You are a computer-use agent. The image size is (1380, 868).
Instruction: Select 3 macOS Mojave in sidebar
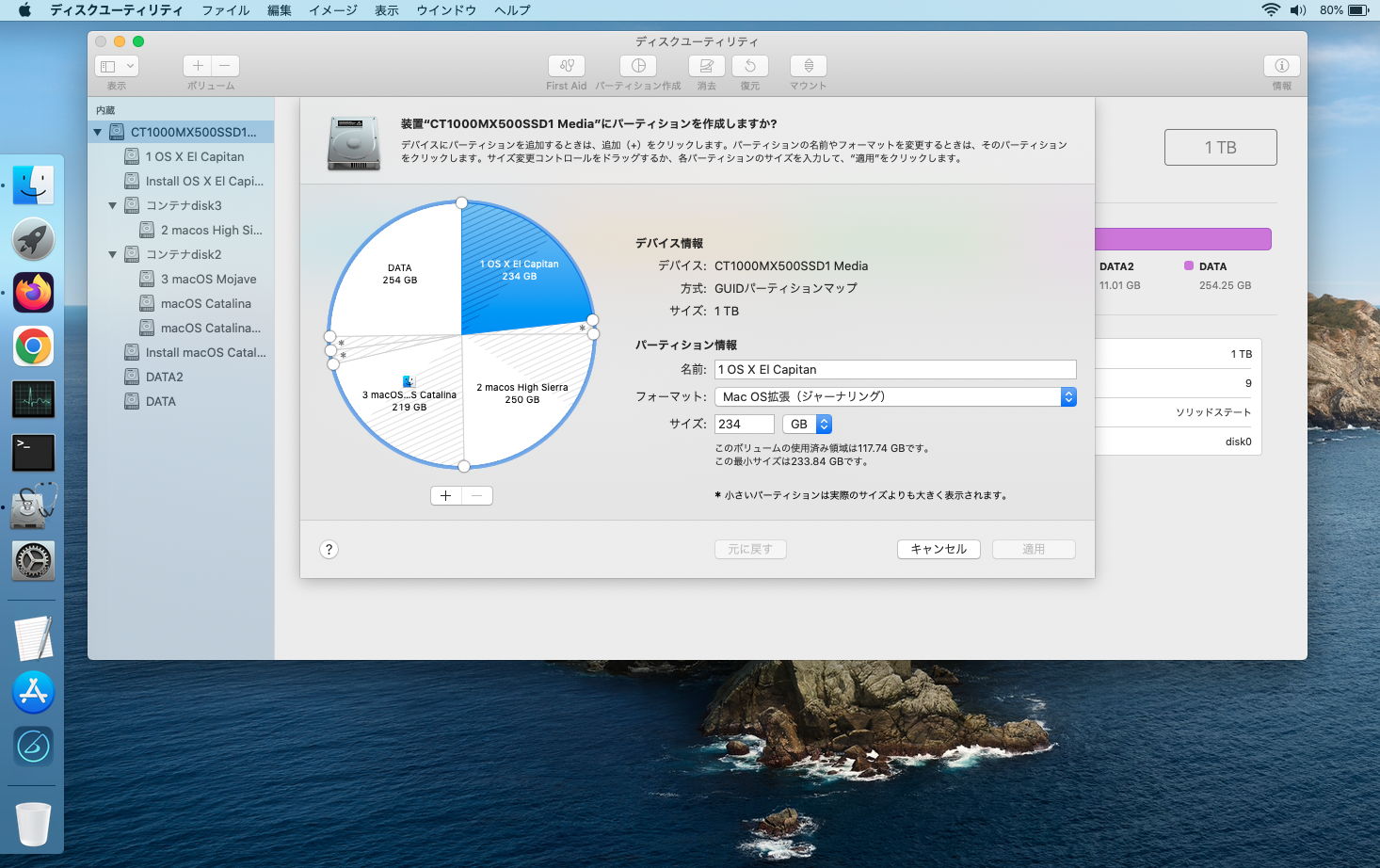coord(181,280)
